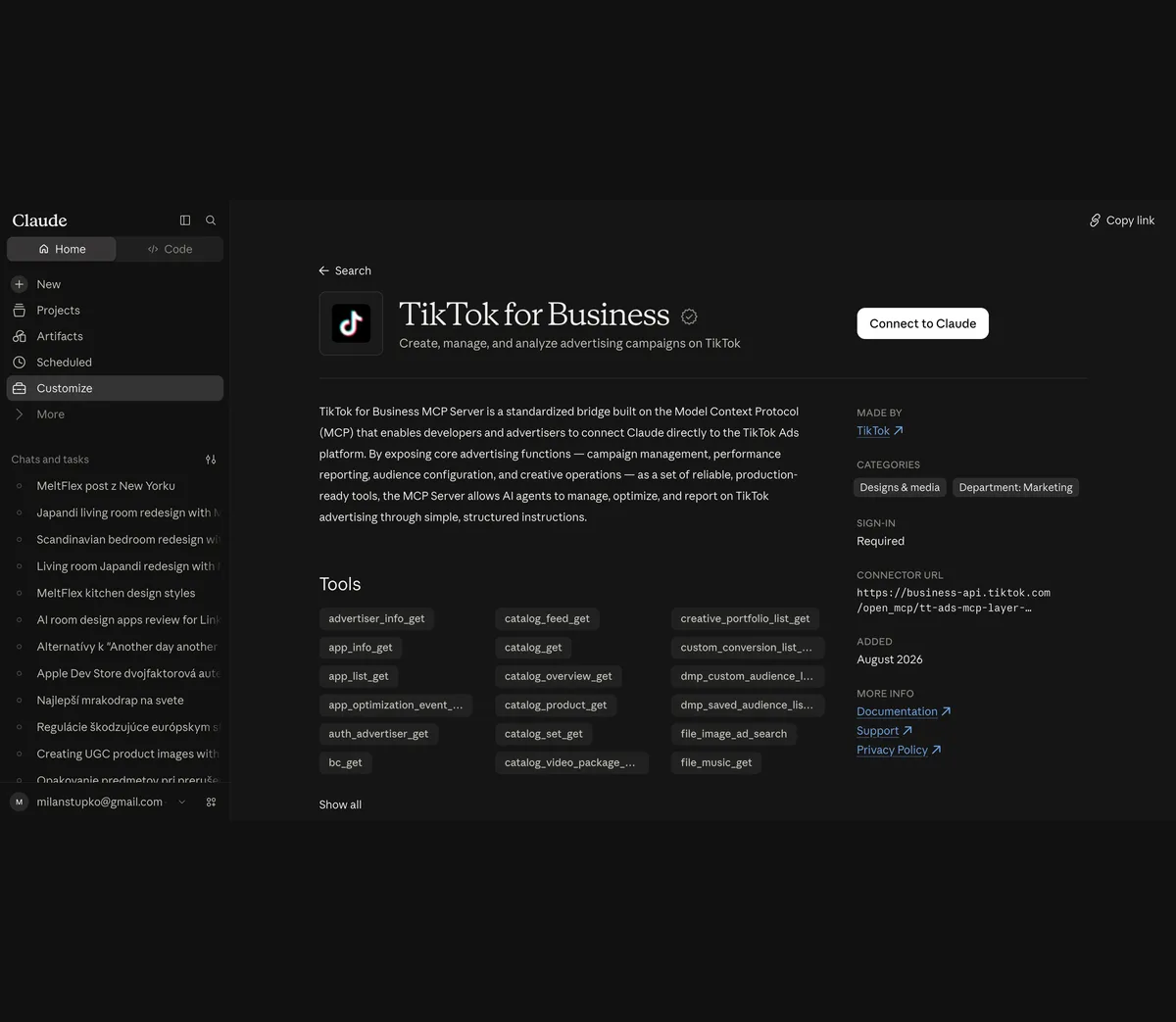Open chat AI room design apps review

[x=115, y=620]
